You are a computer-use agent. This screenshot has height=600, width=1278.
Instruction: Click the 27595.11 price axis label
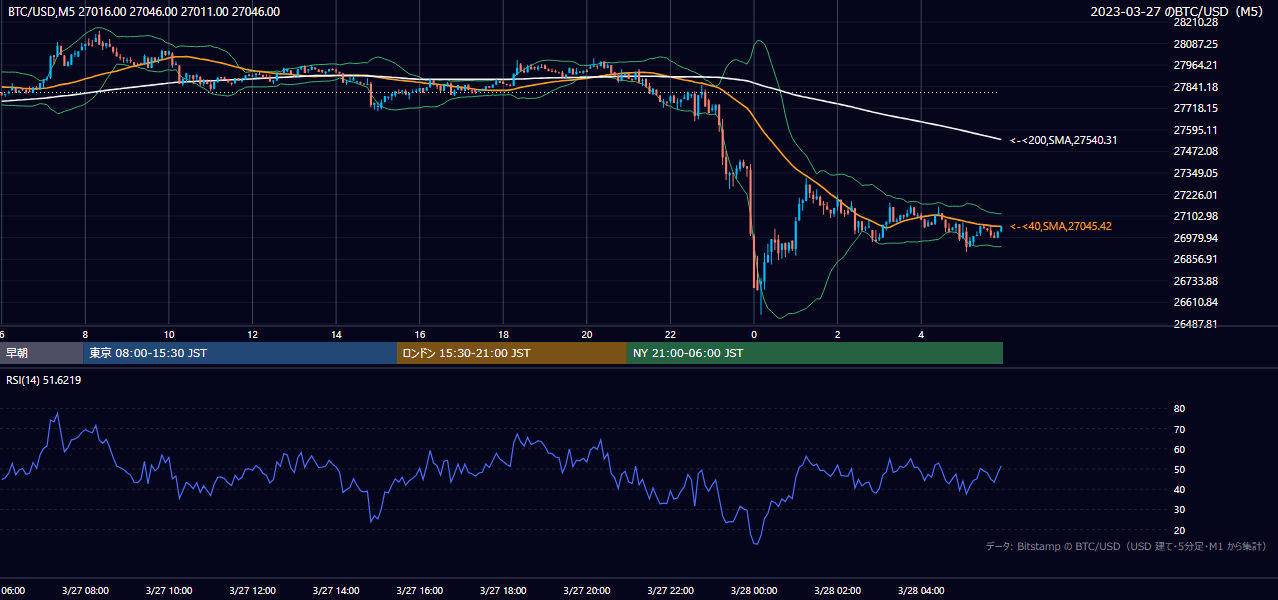(x=1196, y=130)
